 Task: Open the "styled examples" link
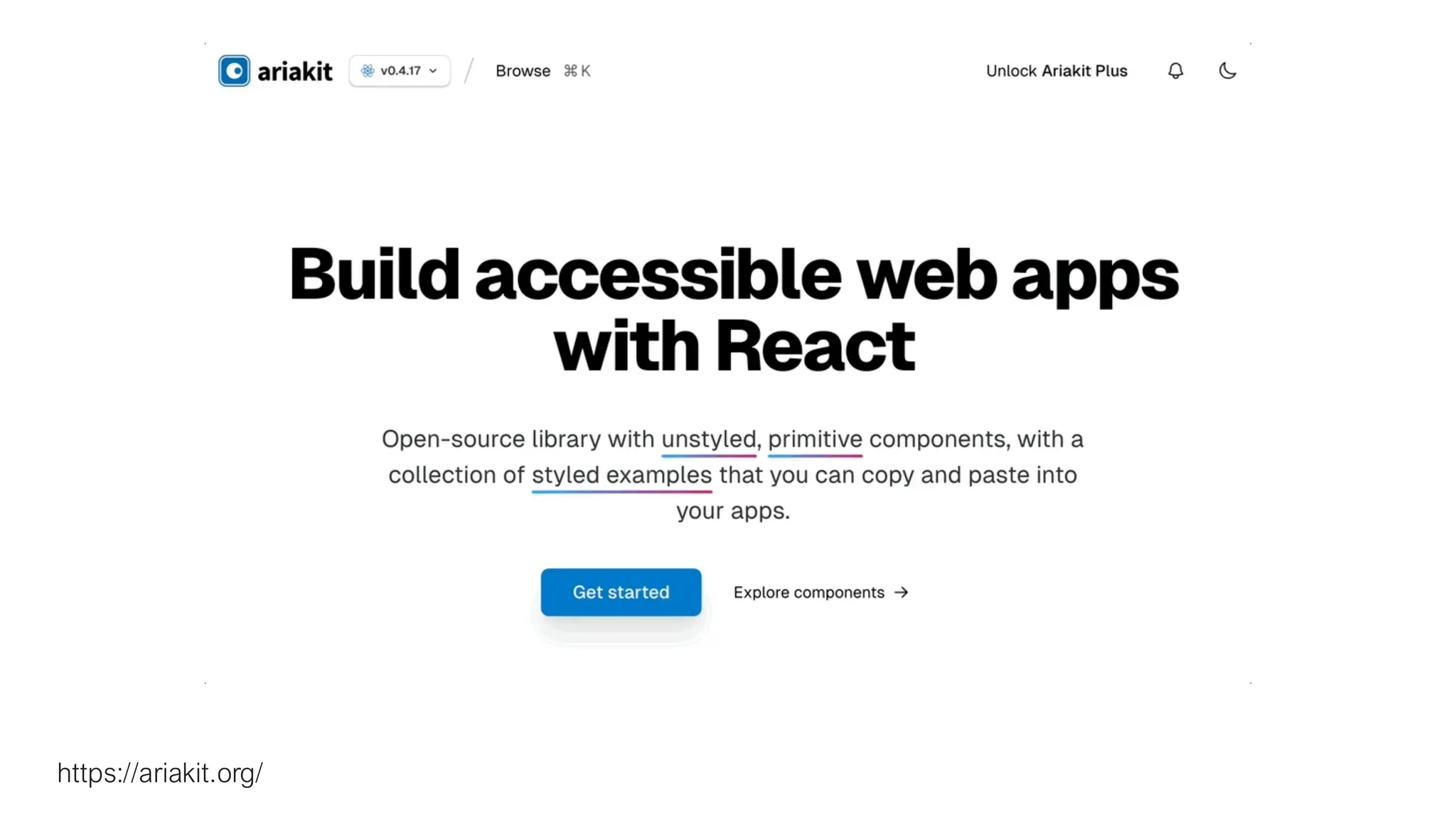[x=621, y=475]
